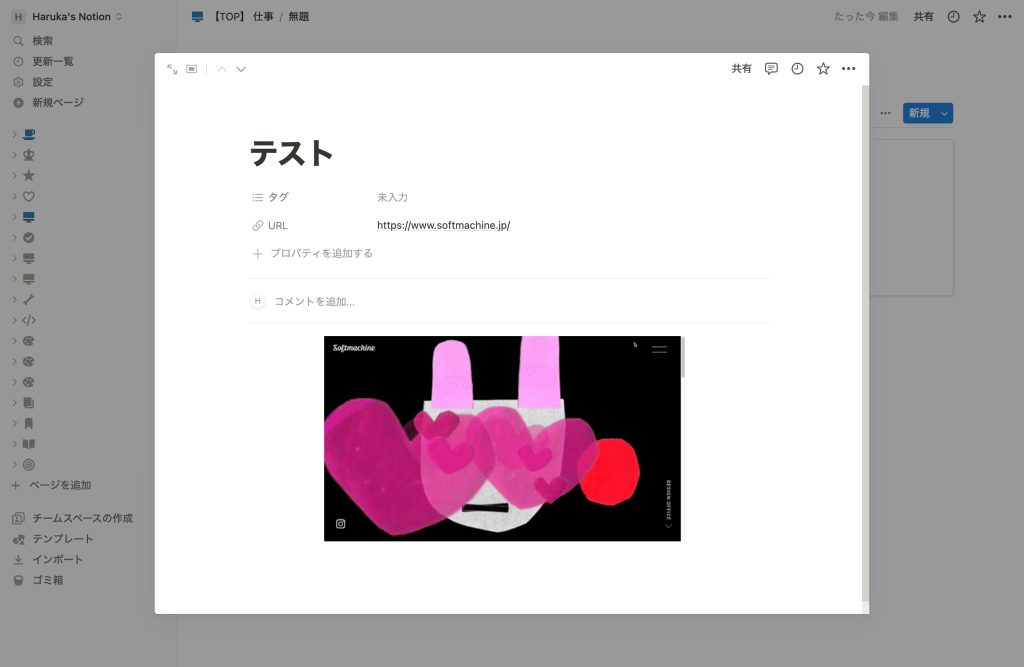The image size is (1024, 667).
Task: Expand the target page chevron
Action: point(14,465)
